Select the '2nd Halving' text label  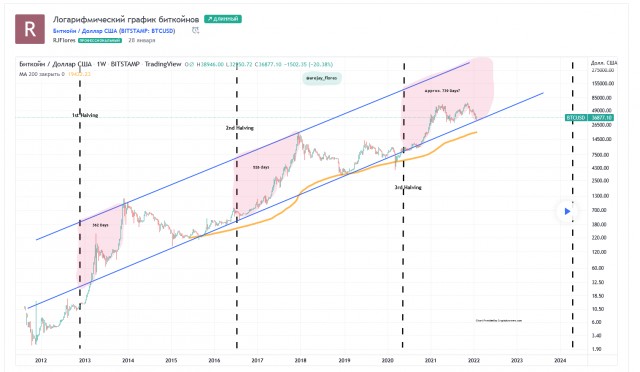pos(240,128)
